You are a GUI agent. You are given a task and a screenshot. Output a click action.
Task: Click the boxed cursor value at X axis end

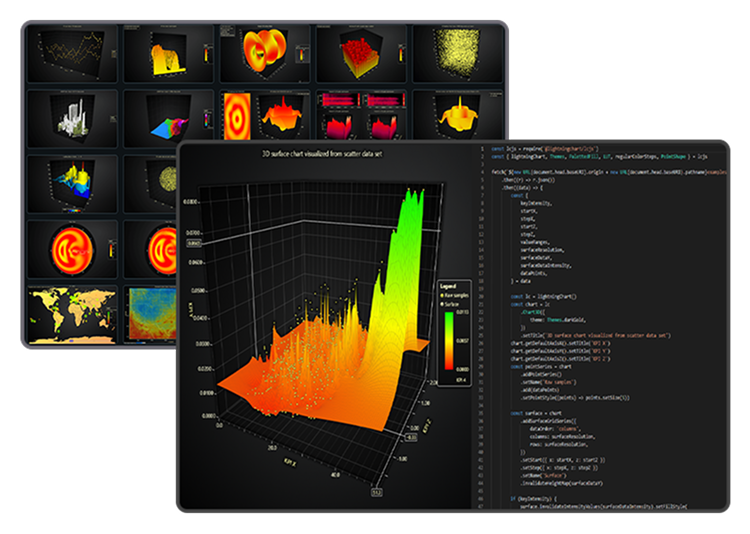click(376, 492)
